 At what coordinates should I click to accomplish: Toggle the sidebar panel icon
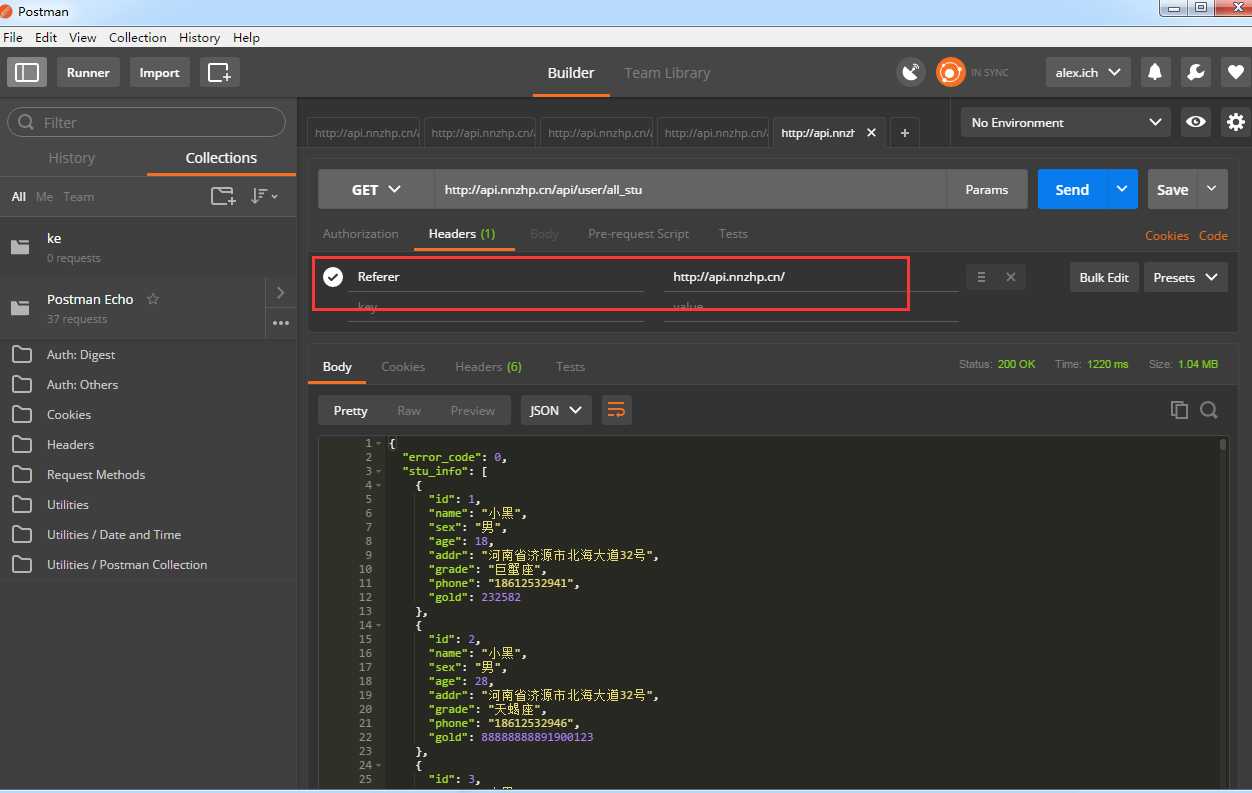pos(27,72)
